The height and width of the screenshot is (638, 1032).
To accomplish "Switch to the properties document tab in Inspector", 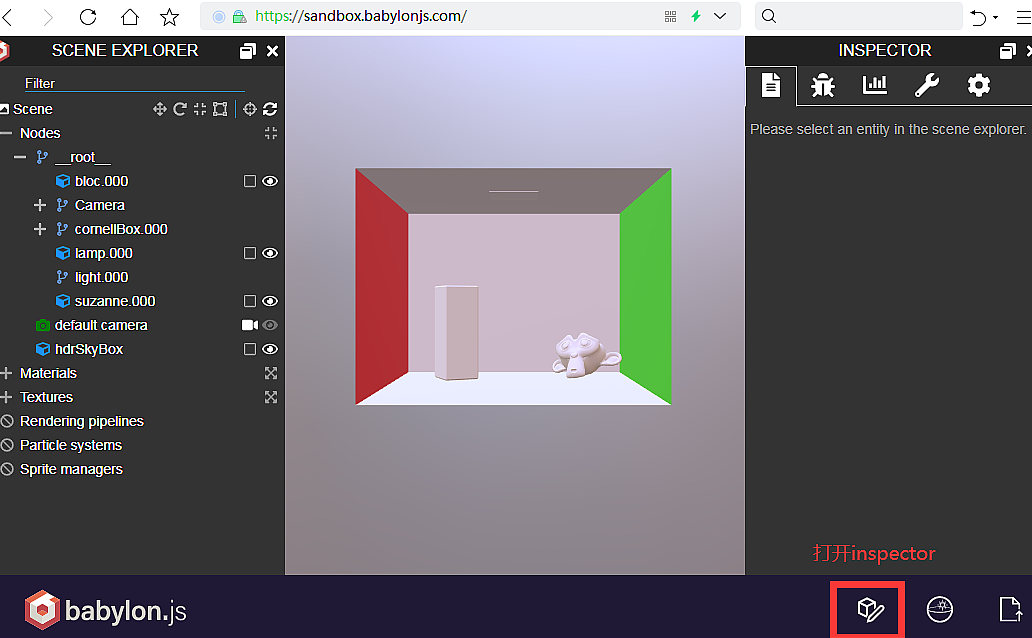I will pyautogui.click(x=770, y=86).
